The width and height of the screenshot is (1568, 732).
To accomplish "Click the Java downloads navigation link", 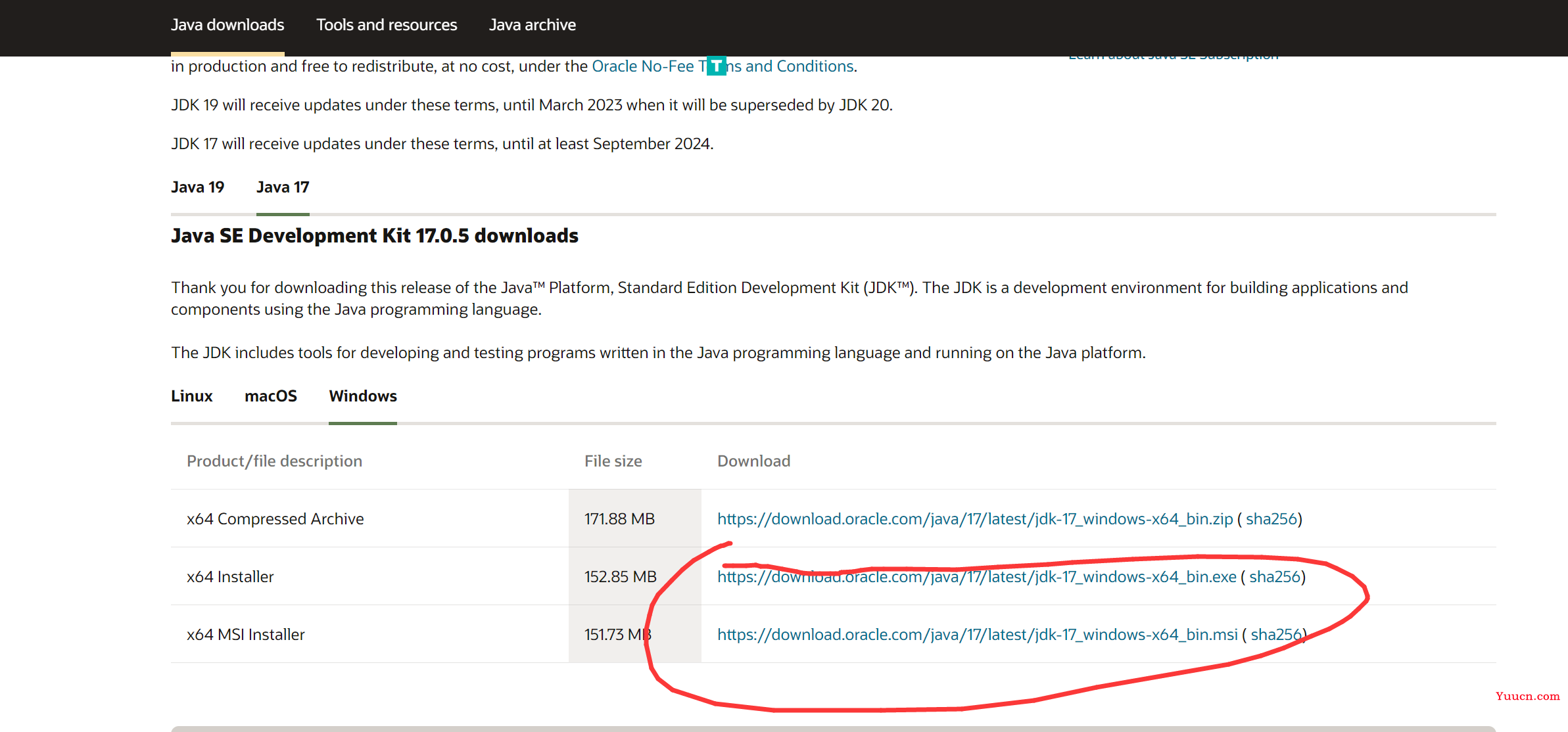I will [x=225, y=25].
